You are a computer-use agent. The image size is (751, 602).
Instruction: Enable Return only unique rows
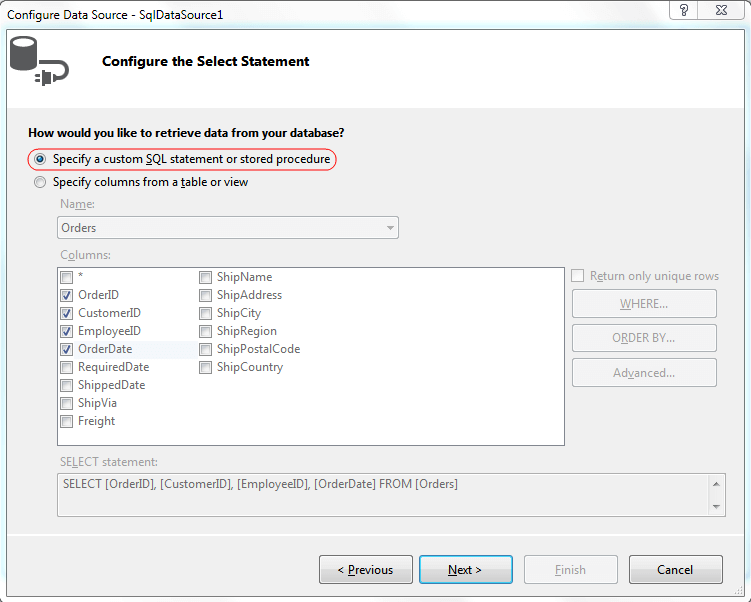[x=578, y=276]
